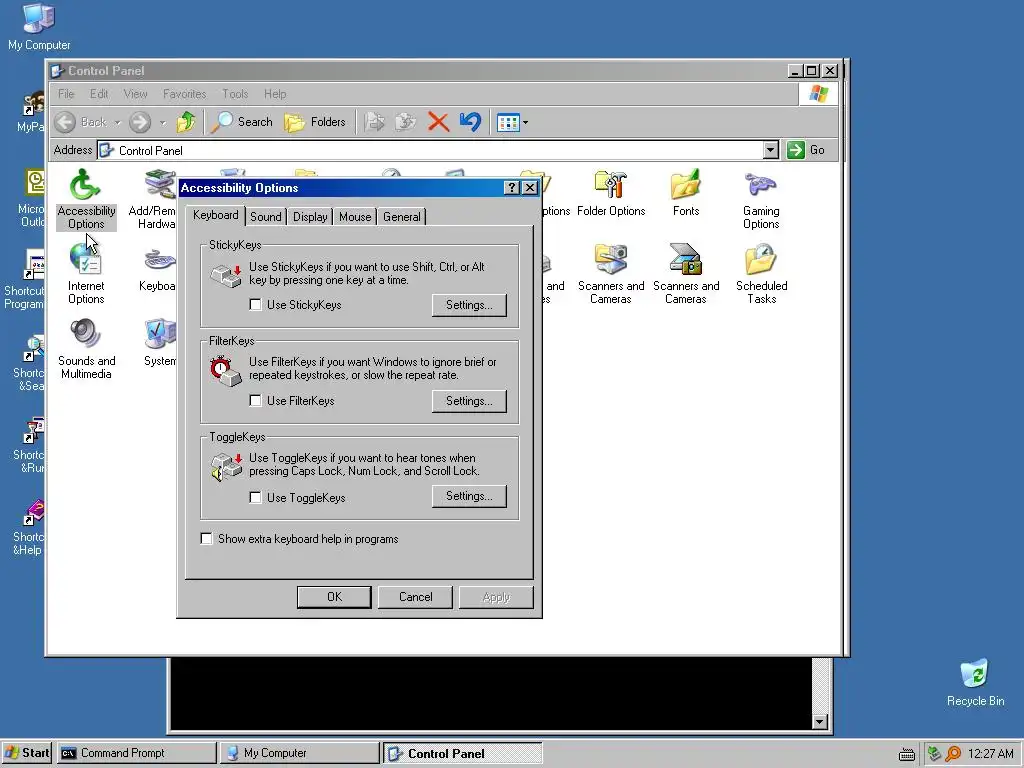Open the File menu
This screenshot has width=1024, height=768.
[x=66, y=94]
